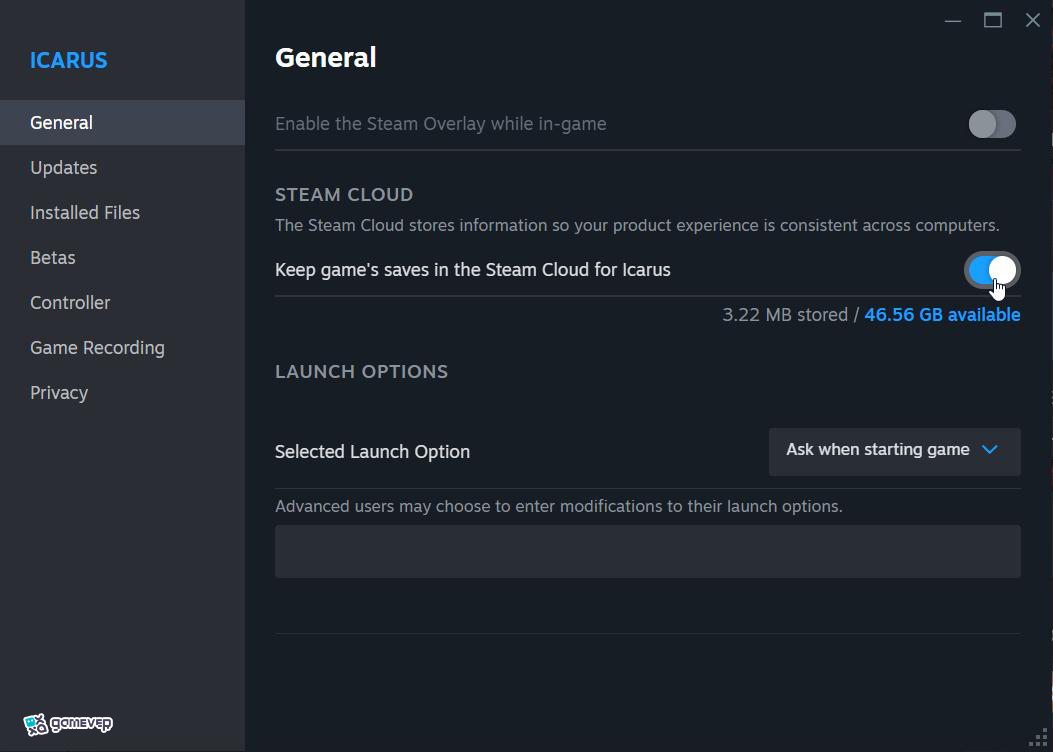1053x752 pixels.
Task: Toggle Steam Overlay while in-game switch
Action: click(992, 124)
